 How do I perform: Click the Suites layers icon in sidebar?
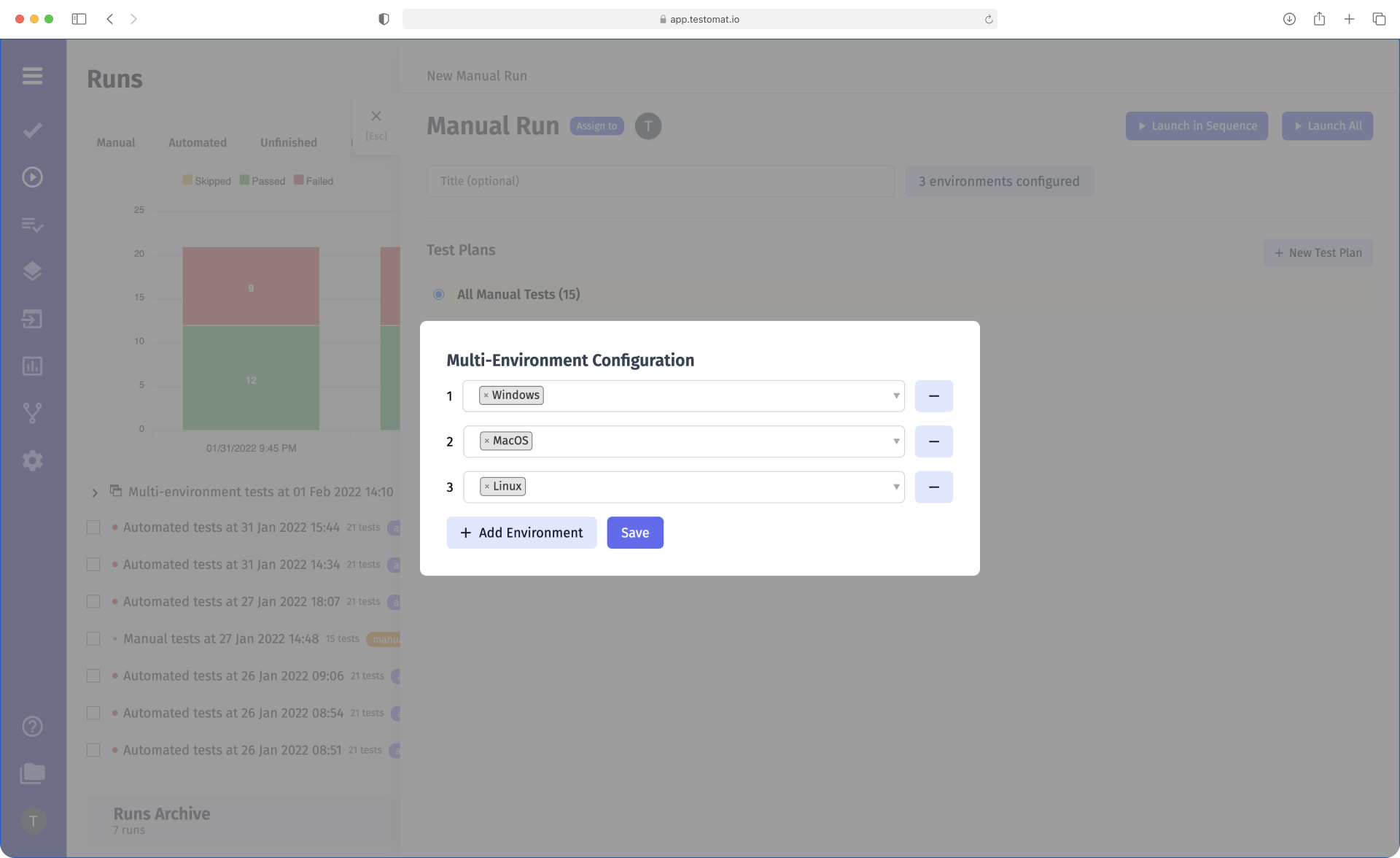pyautogui.click(x=32, y=271)
